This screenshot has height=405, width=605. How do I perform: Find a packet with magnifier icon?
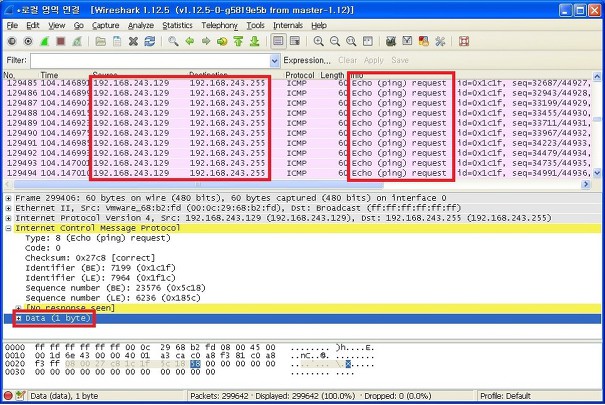173,41
